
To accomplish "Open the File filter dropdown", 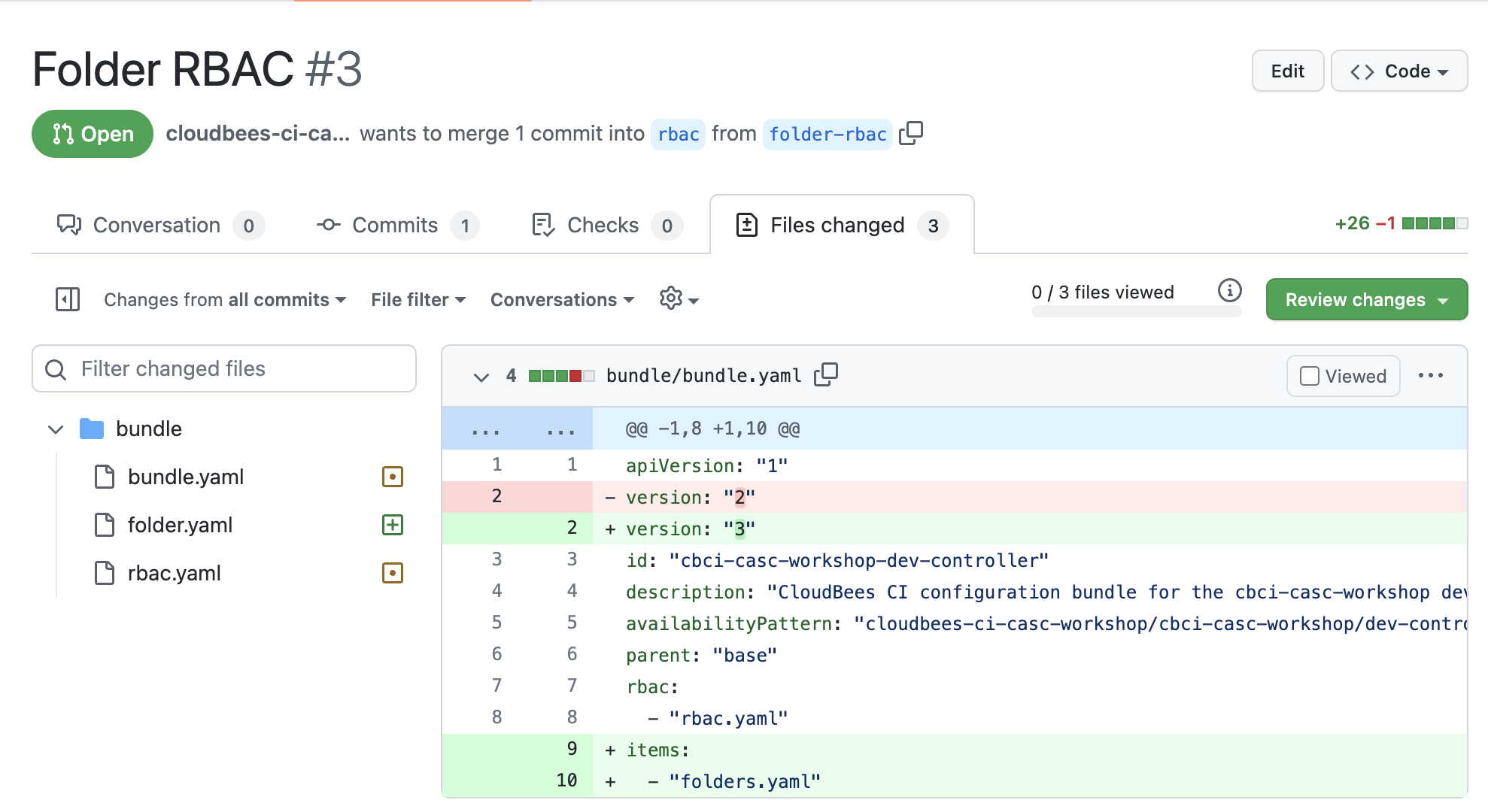I will [418, 299].
